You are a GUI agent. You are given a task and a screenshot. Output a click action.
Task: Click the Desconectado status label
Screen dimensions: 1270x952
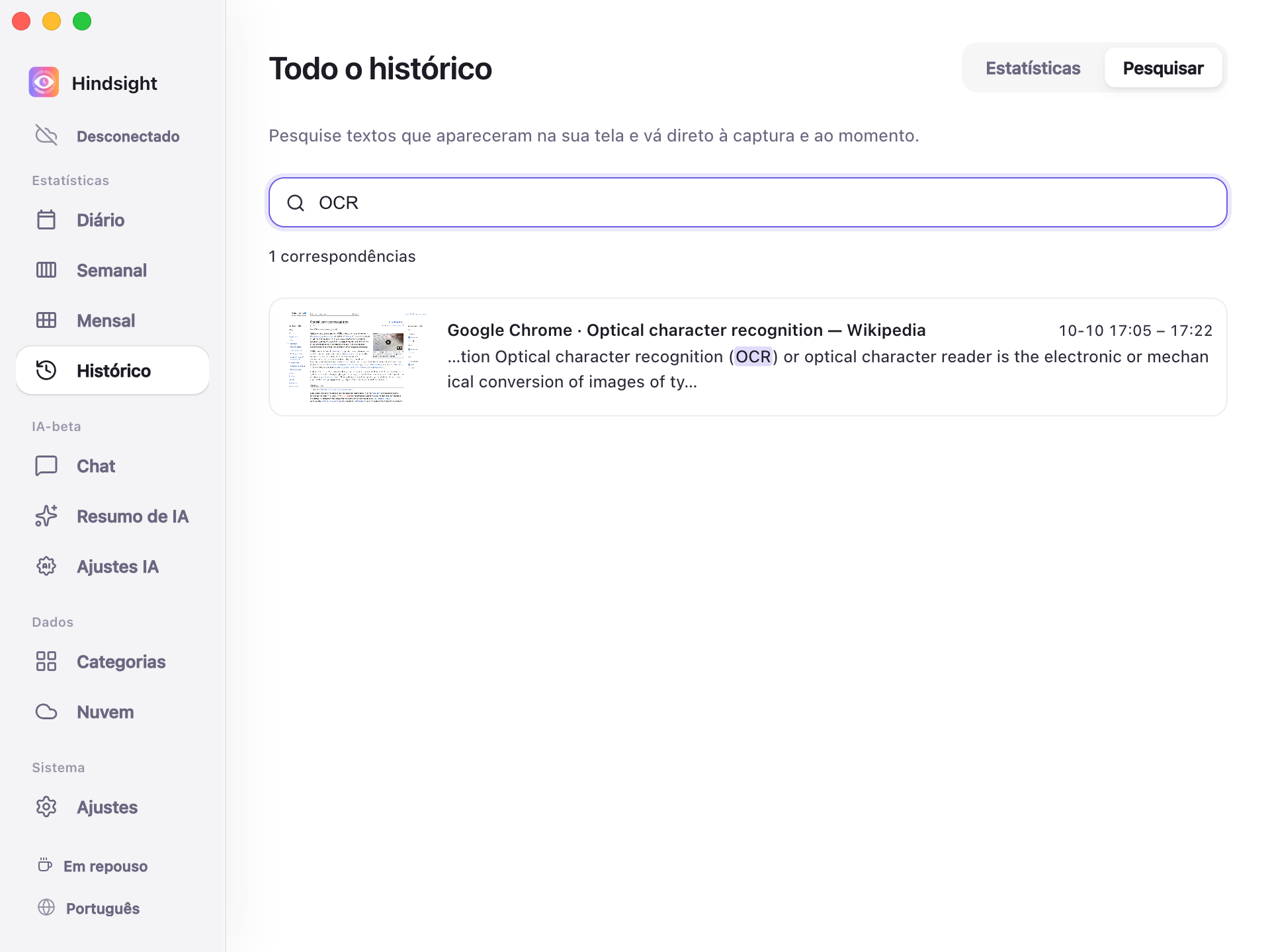pyautogui.click(x=128, y=136)
